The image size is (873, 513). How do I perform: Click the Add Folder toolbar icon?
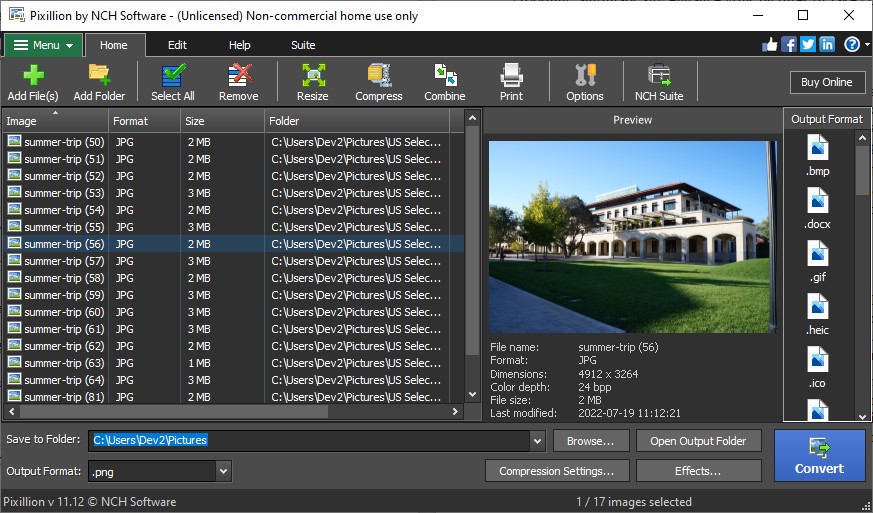(x=99, y=82)
